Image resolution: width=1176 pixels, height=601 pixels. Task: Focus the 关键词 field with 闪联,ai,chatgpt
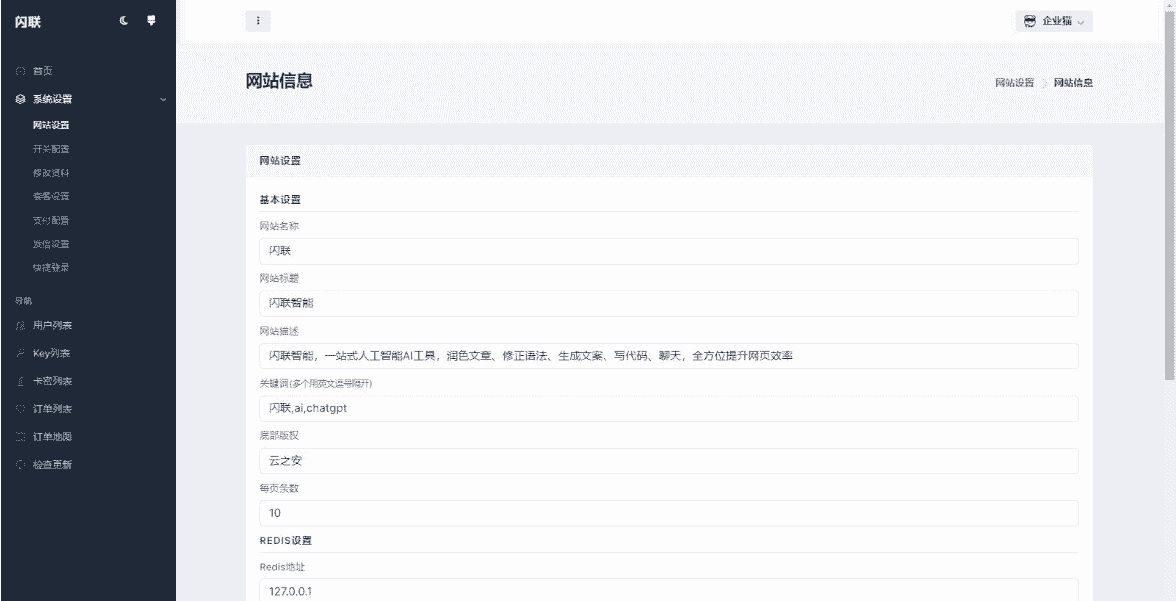pos(669,409)
